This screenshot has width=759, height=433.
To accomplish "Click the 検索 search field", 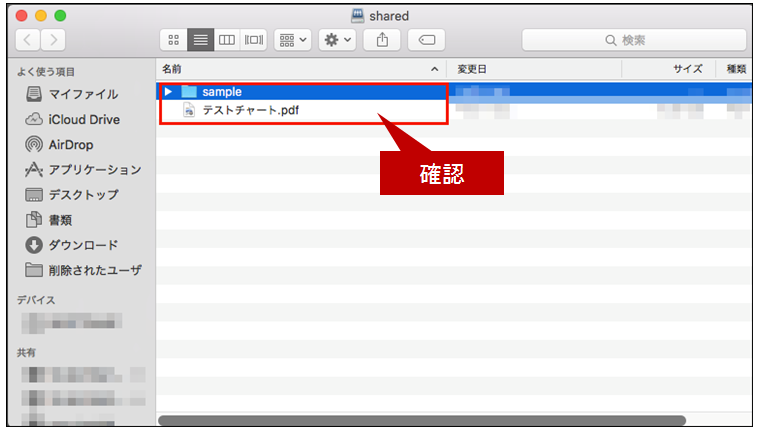I will [634, 40].
